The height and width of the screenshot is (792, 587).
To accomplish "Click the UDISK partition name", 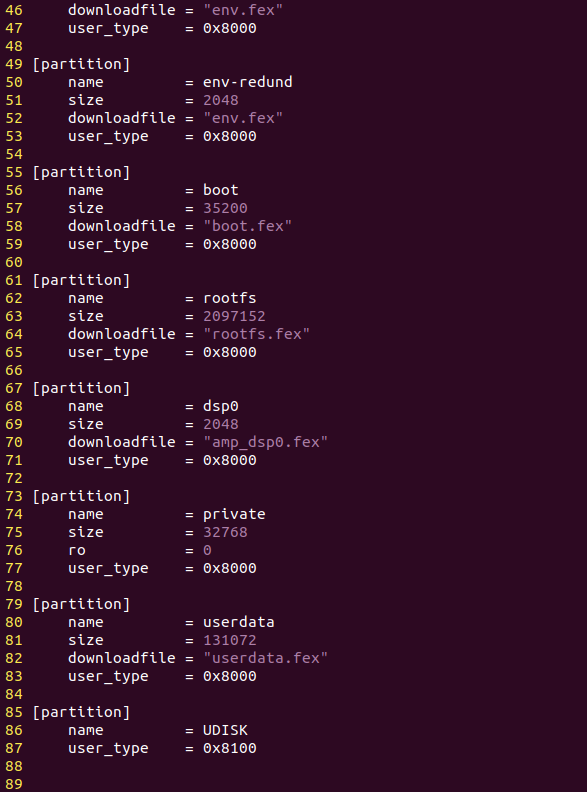I will pyautogui.click(x=225, y=730).
